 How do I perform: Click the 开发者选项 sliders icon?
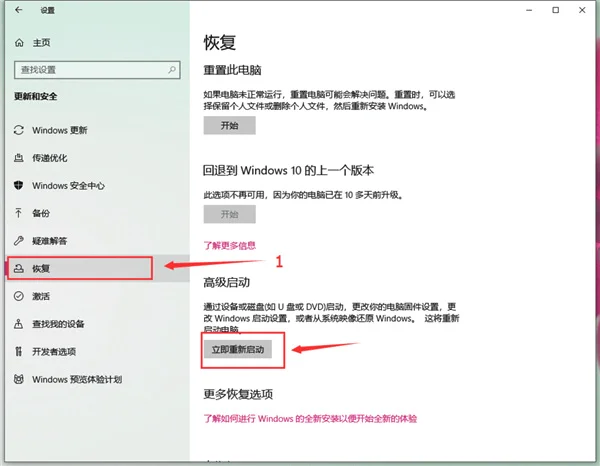pyautogui.click(x=18, y=351)
